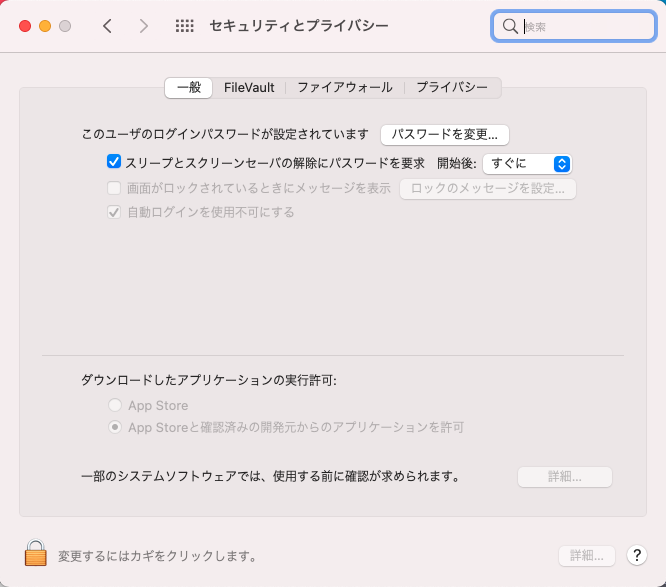
Task: Click the ロックのメッセージを設定... button
Action: click(488, 189)
